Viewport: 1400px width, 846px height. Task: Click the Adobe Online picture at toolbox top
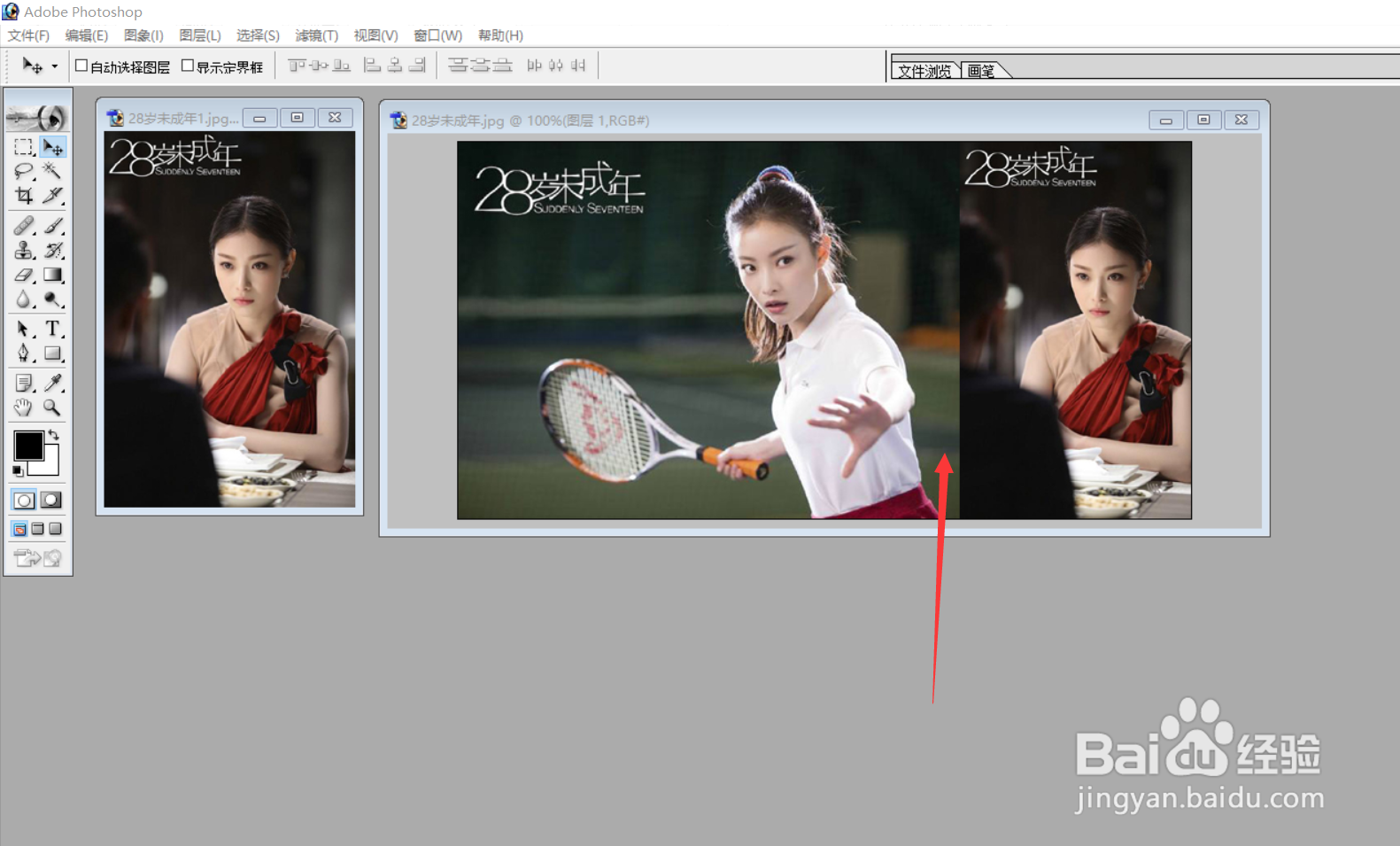click(x=38, y=116)
